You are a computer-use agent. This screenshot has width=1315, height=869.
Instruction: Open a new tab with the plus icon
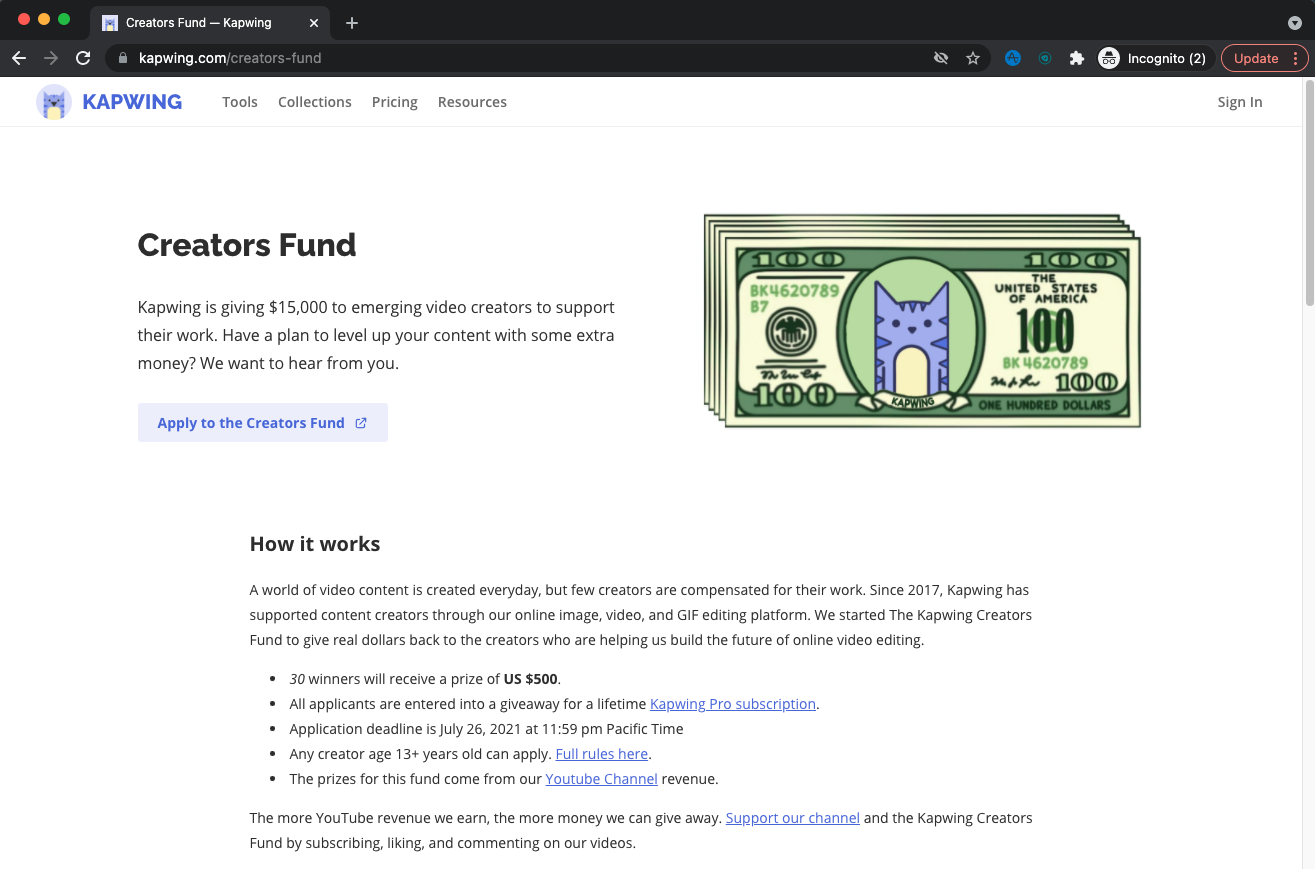pyautogui.click(x=352, y=22)
